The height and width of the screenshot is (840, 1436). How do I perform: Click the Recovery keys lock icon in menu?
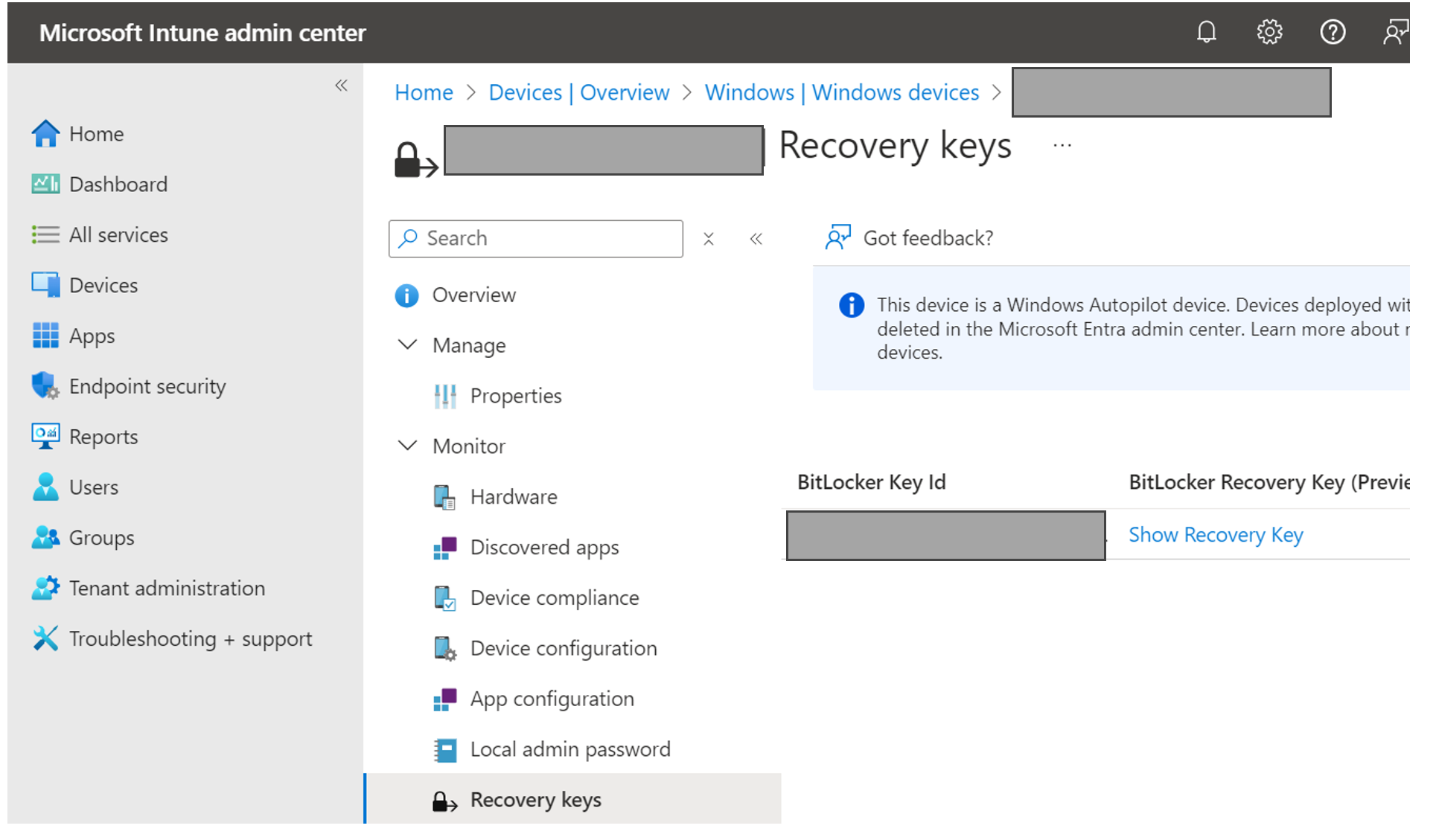(445, 801)
